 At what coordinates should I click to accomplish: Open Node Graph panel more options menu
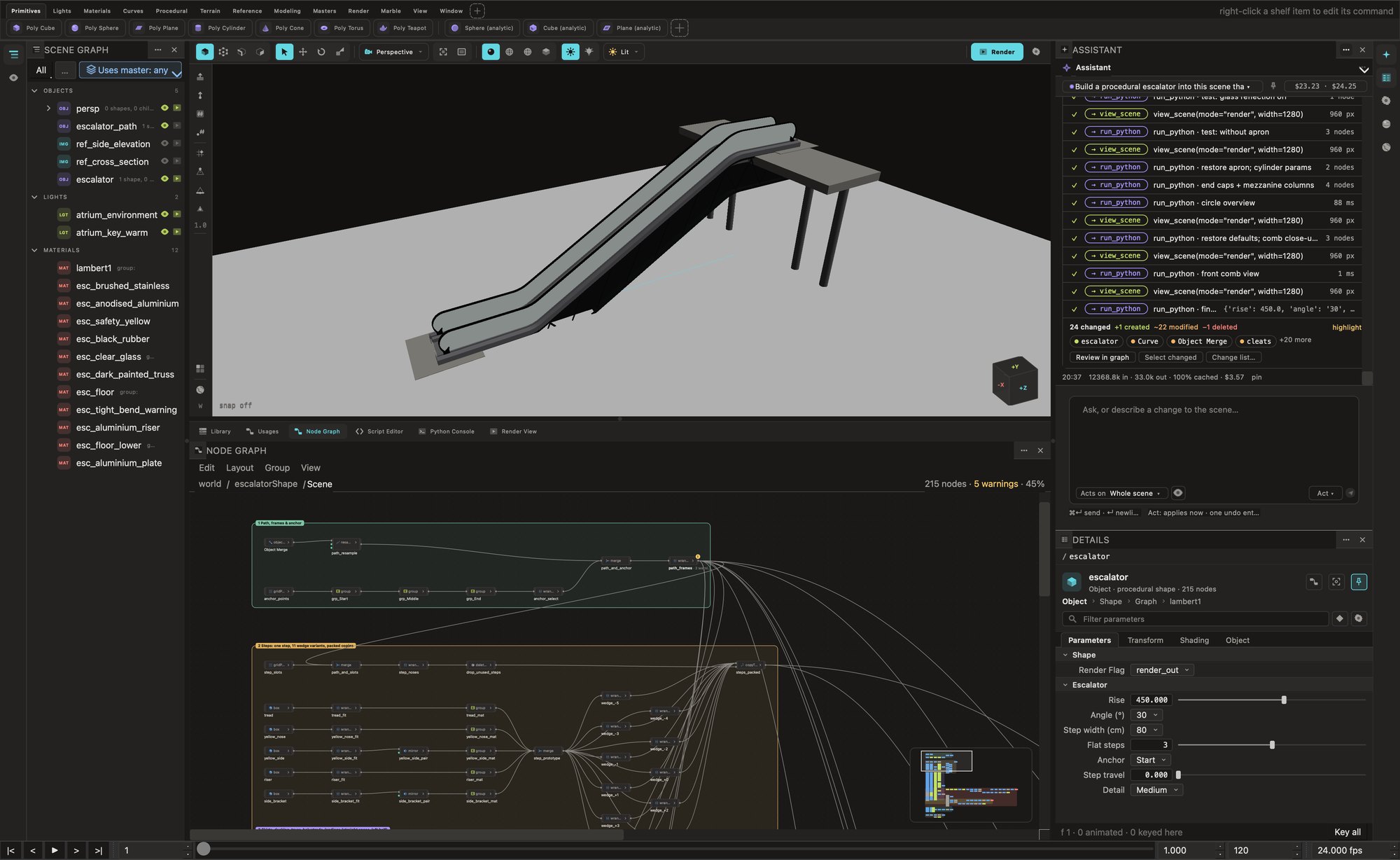[1024, 450]
